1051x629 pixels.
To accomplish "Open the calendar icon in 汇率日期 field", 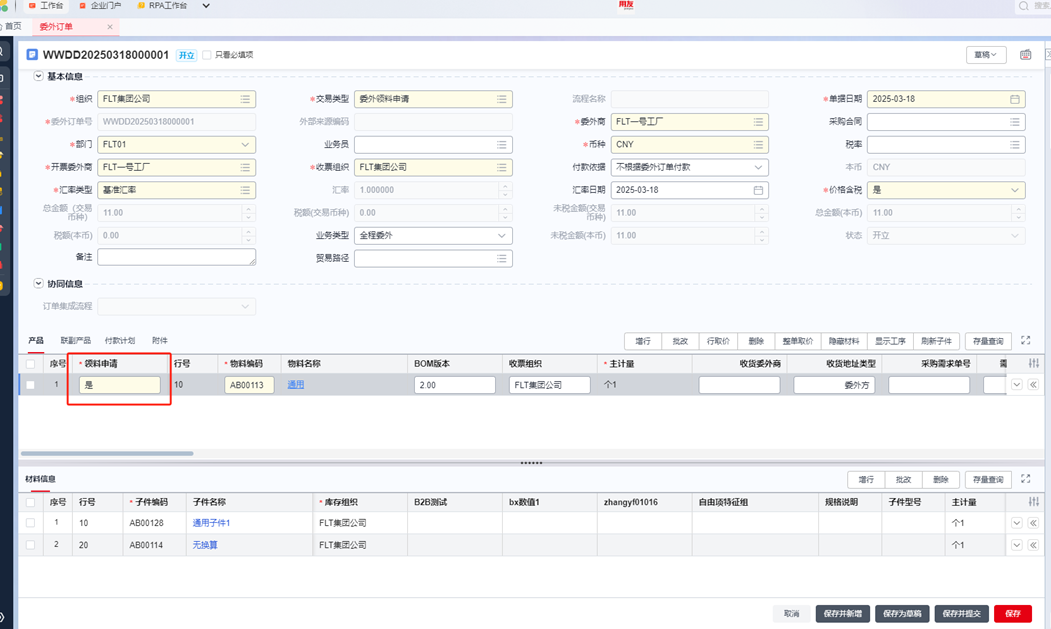I will pyautogui.click(x=758, y=190).
